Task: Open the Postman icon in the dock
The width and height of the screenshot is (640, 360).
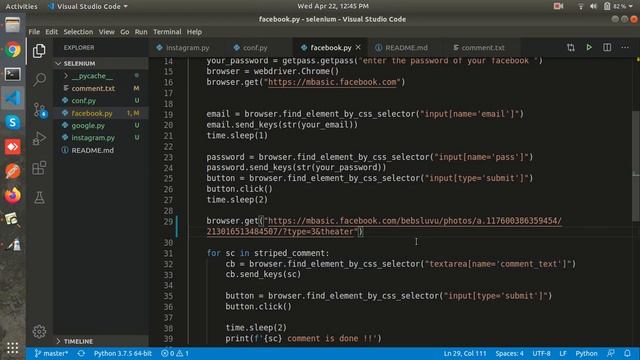Action: tap(13, 171)
